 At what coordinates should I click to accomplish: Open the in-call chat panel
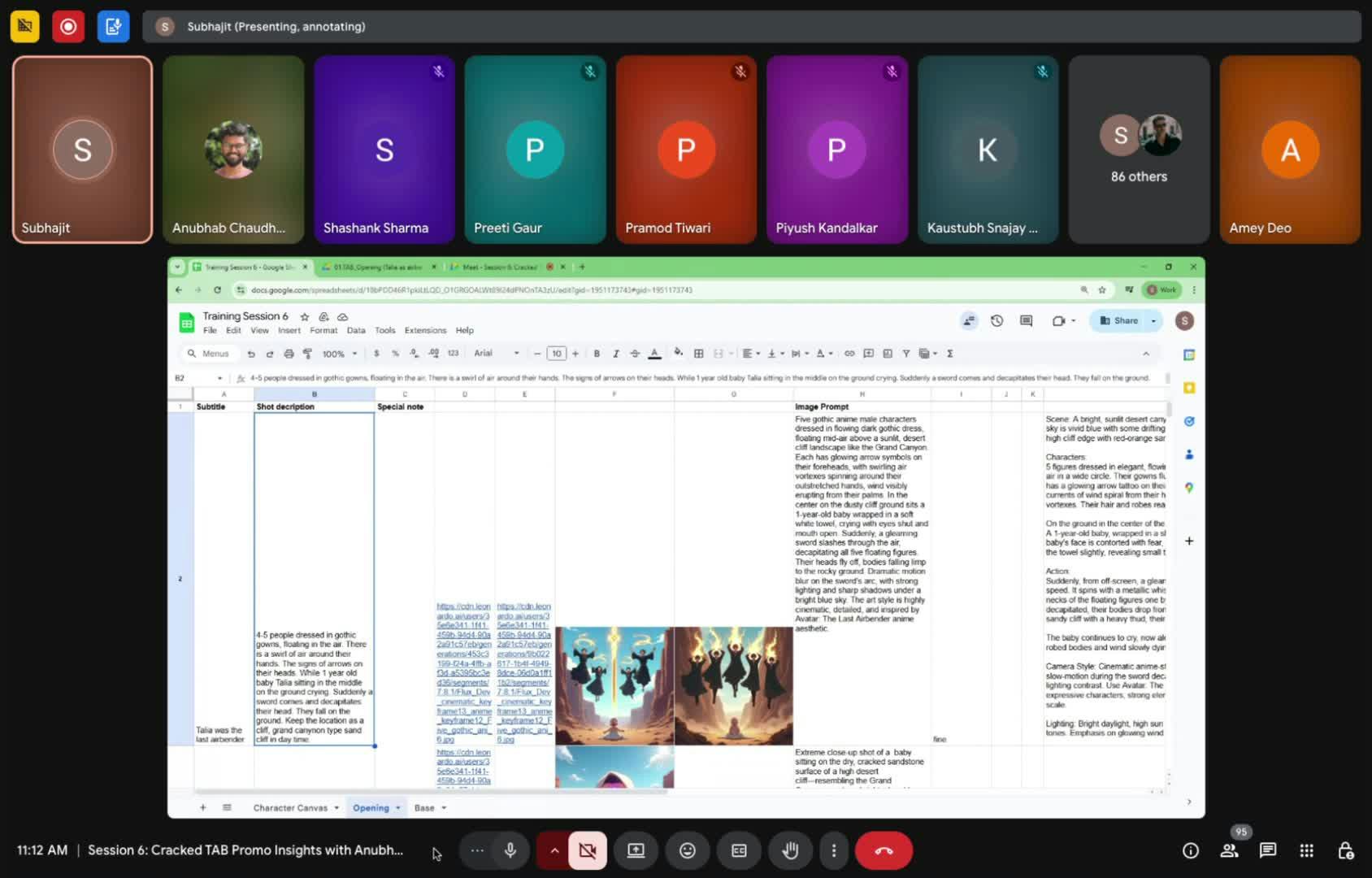point(1267,850)
